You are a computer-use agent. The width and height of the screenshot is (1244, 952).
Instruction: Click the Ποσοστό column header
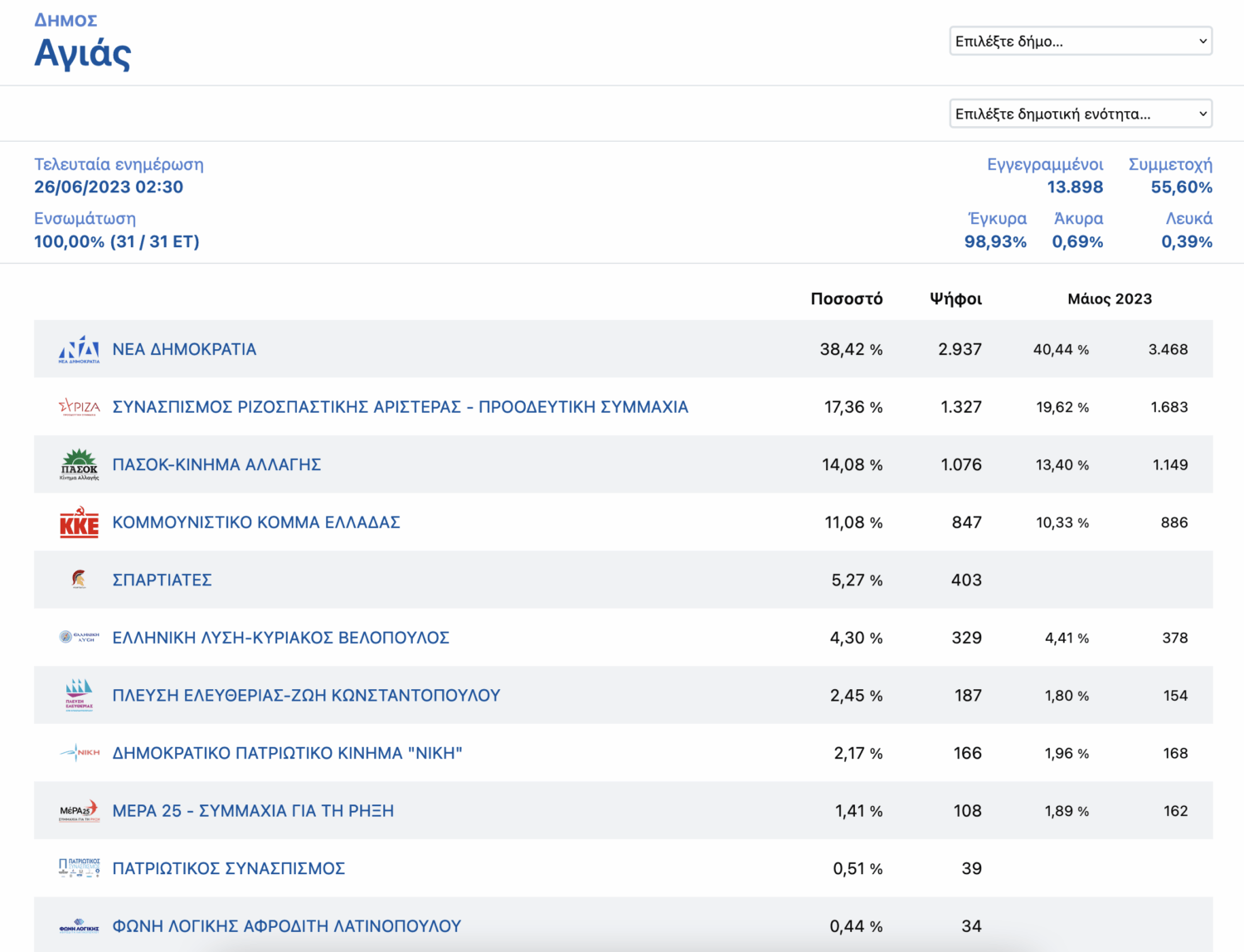[847, 299]
